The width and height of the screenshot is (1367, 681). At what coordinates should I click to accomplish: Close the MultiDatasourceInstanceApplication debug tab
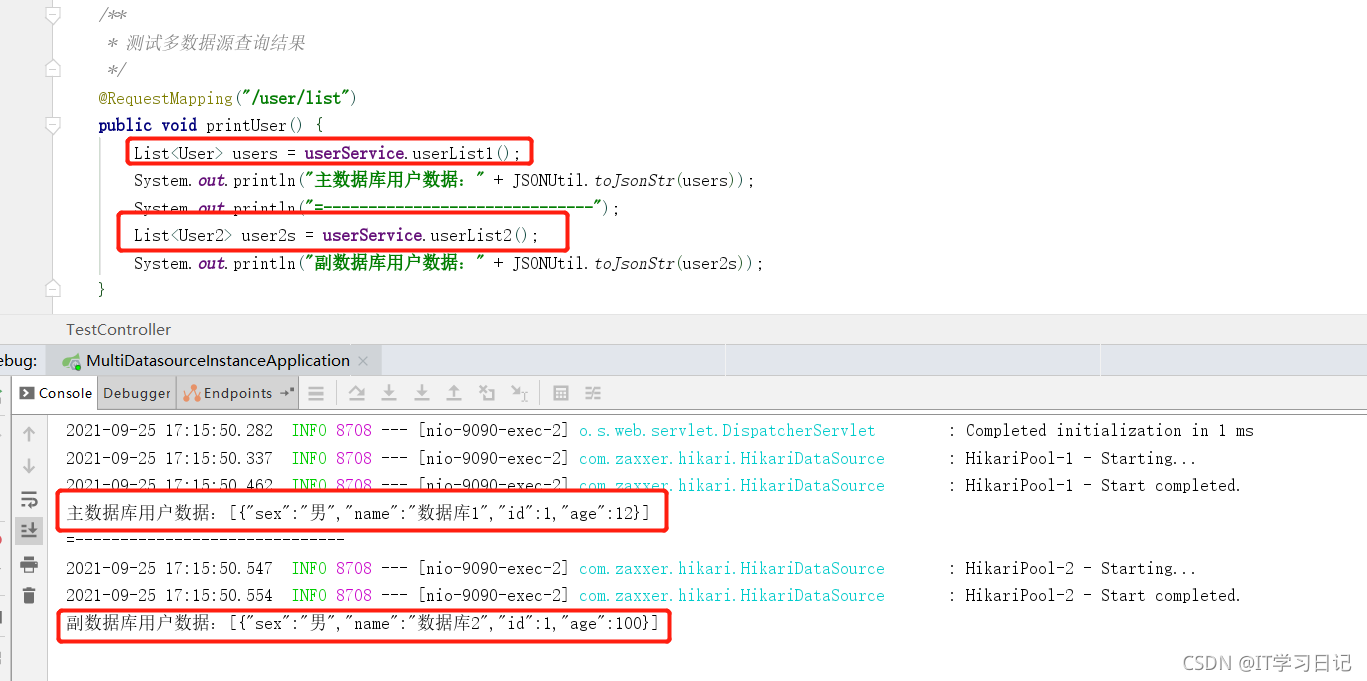(x=363, y=361)
